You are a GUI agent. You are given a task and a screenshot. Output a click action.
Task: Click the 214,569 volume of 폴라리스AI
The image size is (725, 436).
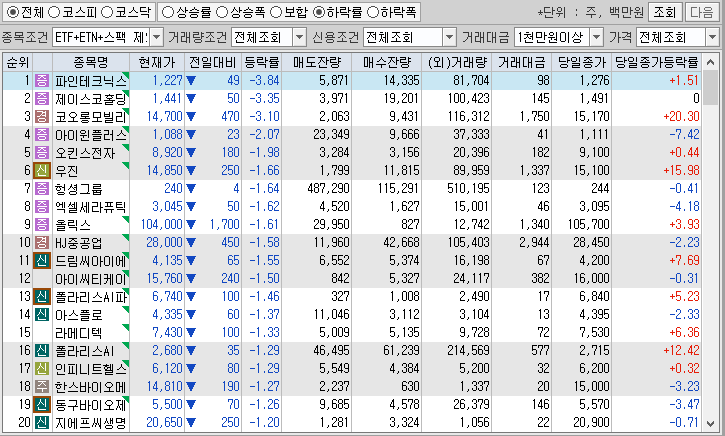pos(468,351)
